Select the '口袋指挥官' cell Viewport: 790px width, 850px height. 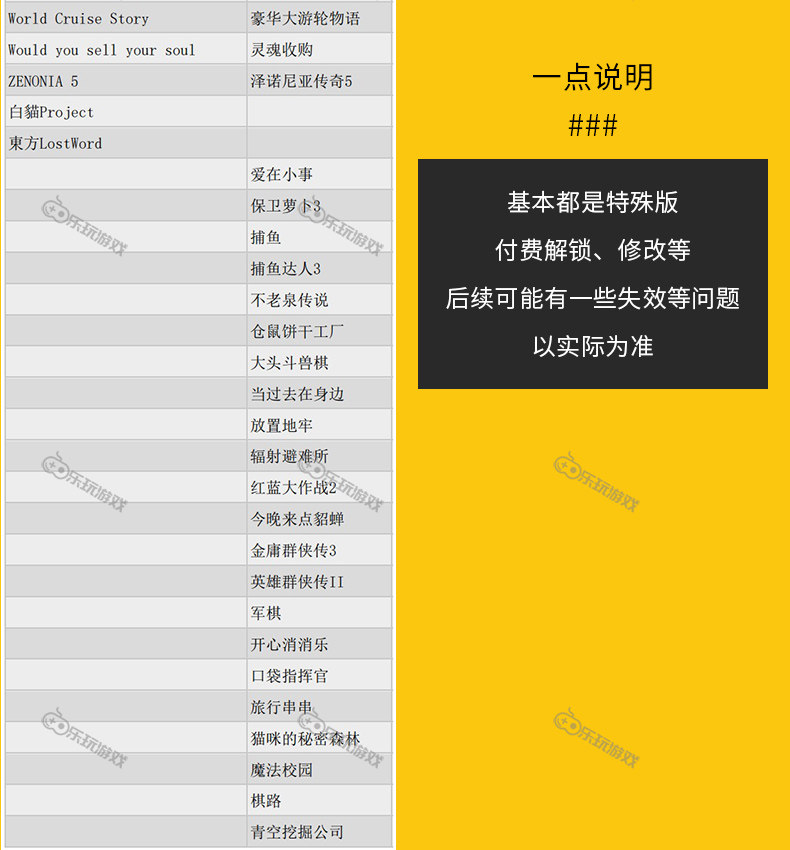(x=319, y=676)
